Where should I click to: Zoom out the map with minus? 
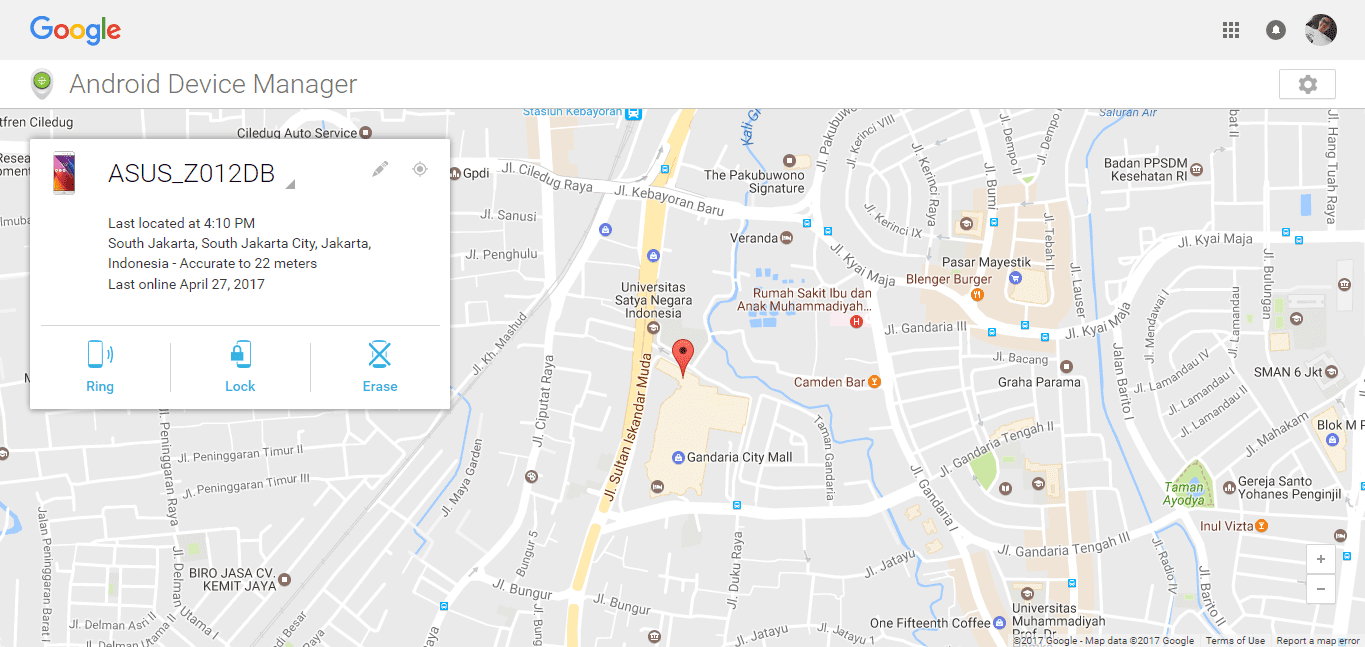click(x=1321, y=588)
